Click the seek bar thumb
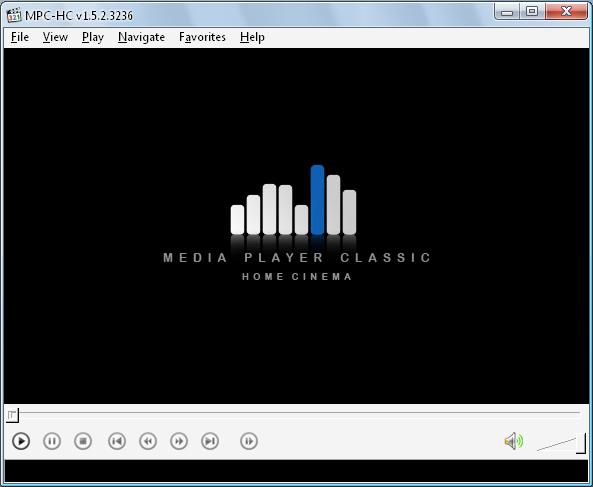Viewport: 593px width, 487px height. [x=12, y=415]
